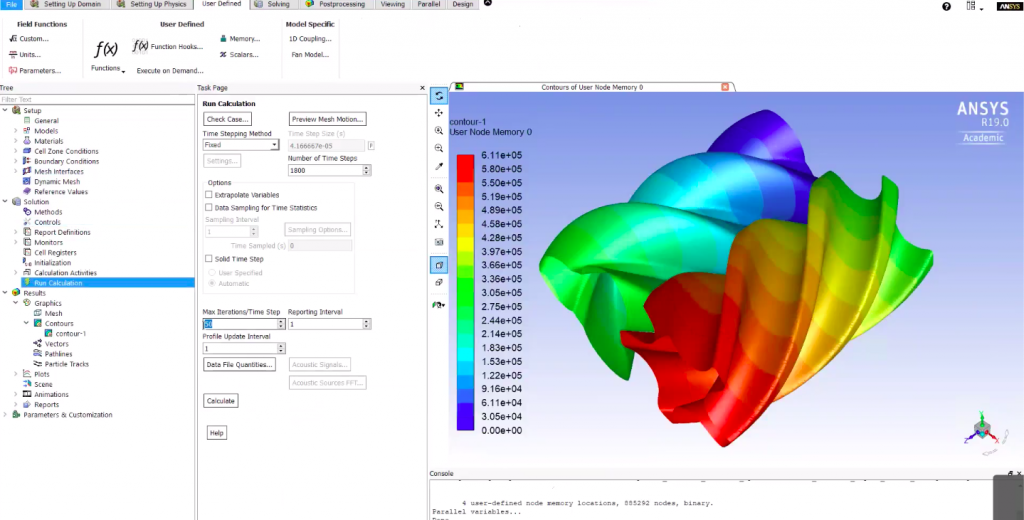The image size is (1024, 520).
Task: Click Data File Quantities button
Action: 239,365
